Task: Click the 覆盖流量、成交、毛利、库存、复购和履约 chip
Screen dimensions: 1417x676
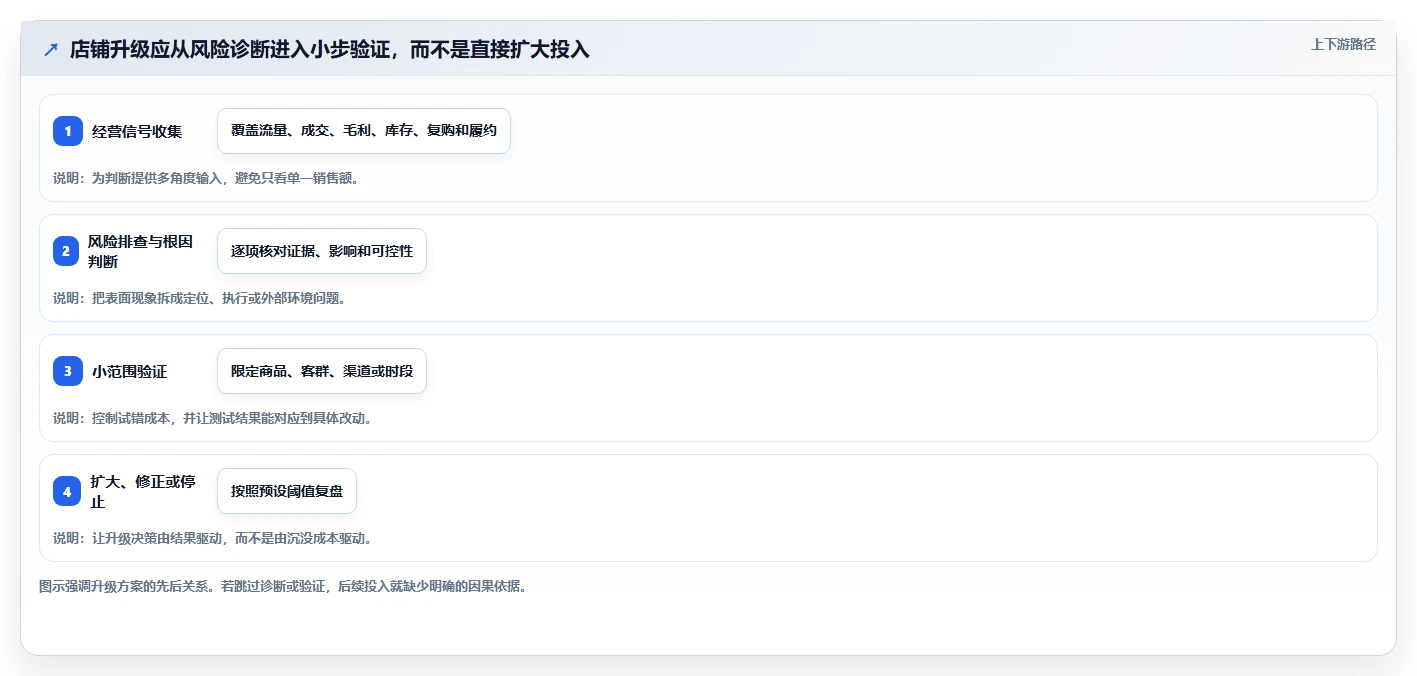Action: tap(364, 131)
